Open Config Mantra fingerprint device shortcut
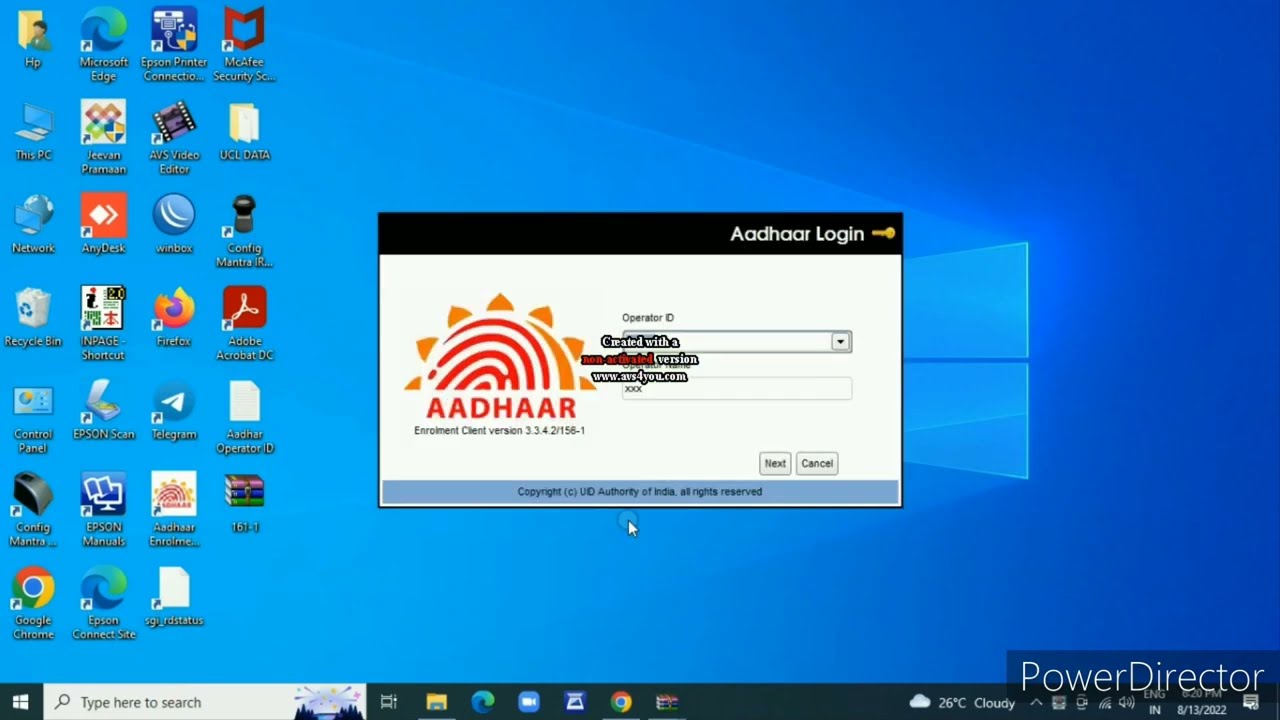The height and width of the screenshot is (720, 1280). (x=33, y=510)
